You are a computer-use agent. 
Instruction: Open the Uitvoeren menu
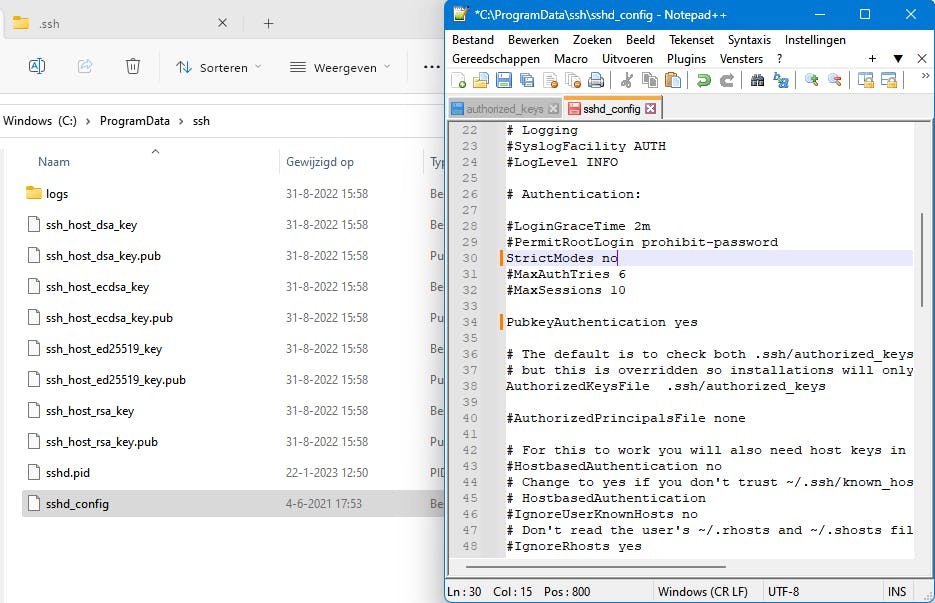pos(627,59)
